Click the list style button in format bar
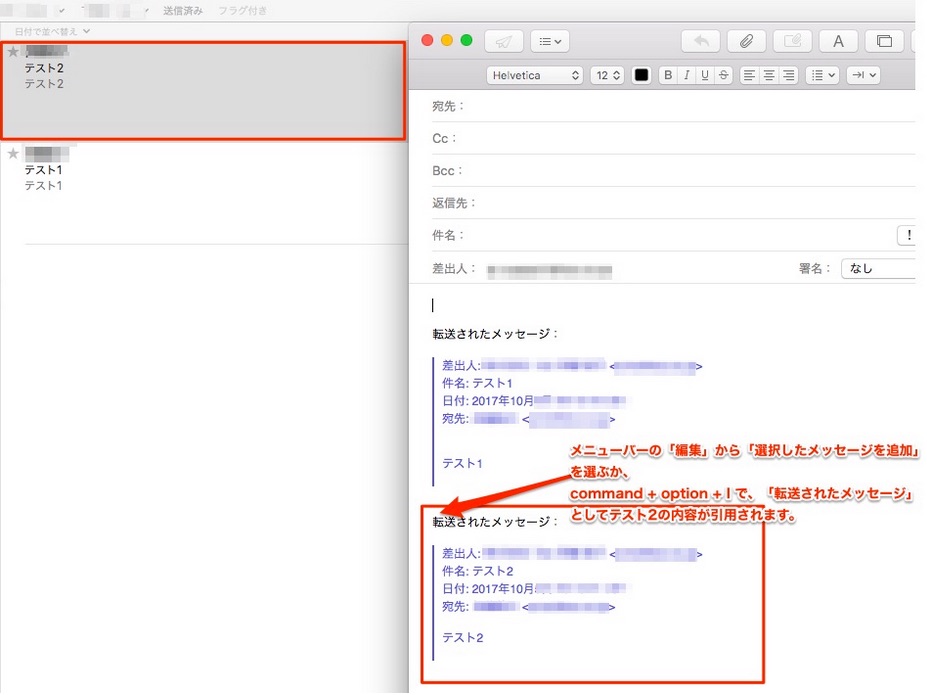 coord(820,75)
